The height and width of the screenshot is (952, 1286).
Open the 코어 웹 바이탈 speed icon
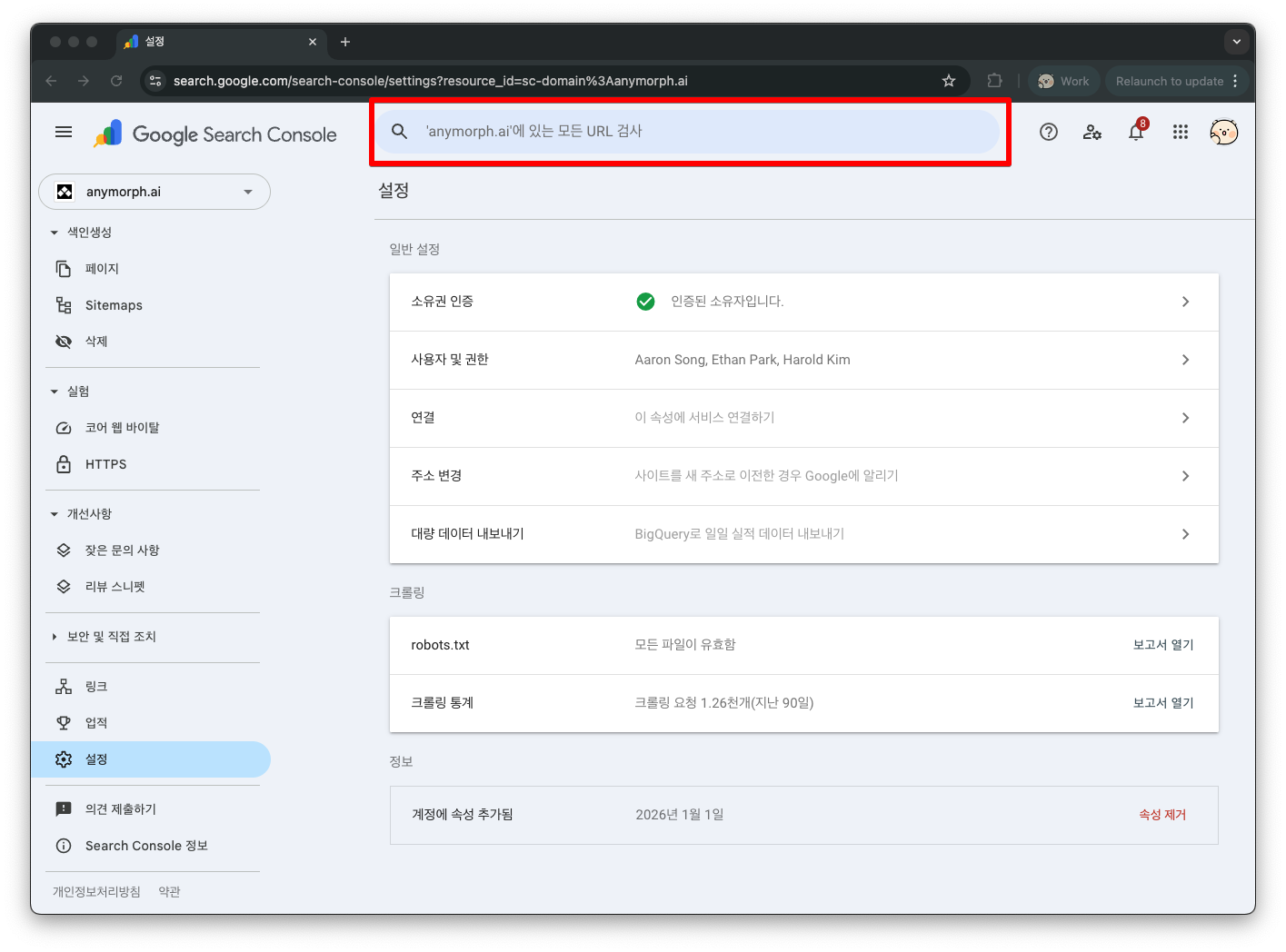click(64, 427)
